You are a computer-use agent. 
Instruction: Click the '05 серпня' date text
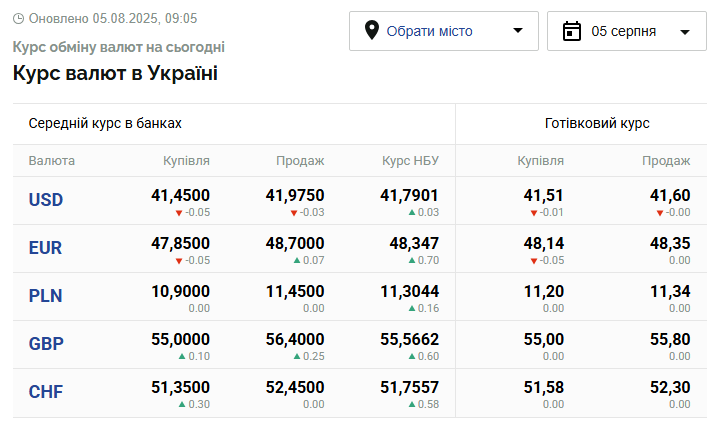pyautogui.click(x=624, y=31)
